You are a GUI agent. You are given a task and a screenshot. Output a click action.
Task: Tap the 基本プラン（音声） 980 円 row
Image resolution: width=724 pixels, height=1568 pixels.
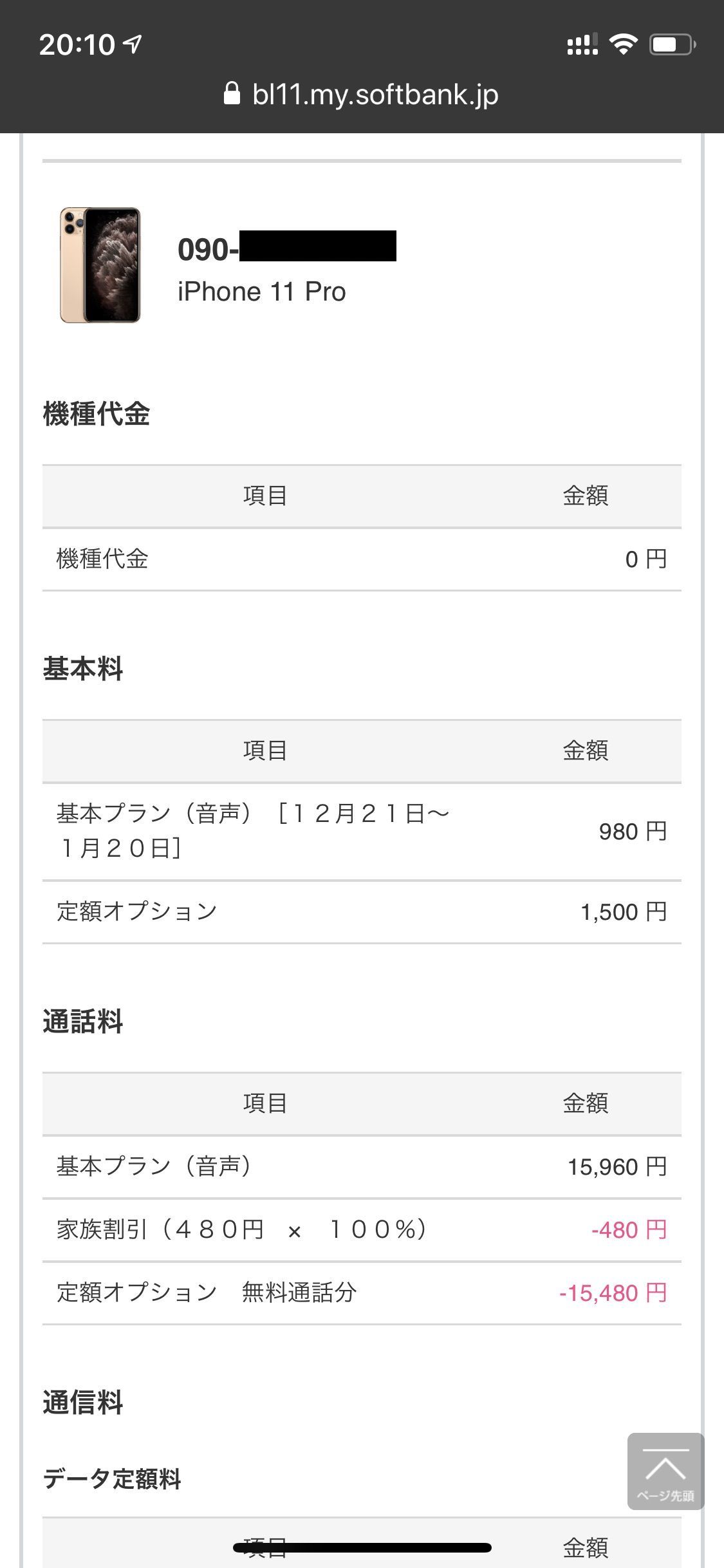(x=362, y=831)
